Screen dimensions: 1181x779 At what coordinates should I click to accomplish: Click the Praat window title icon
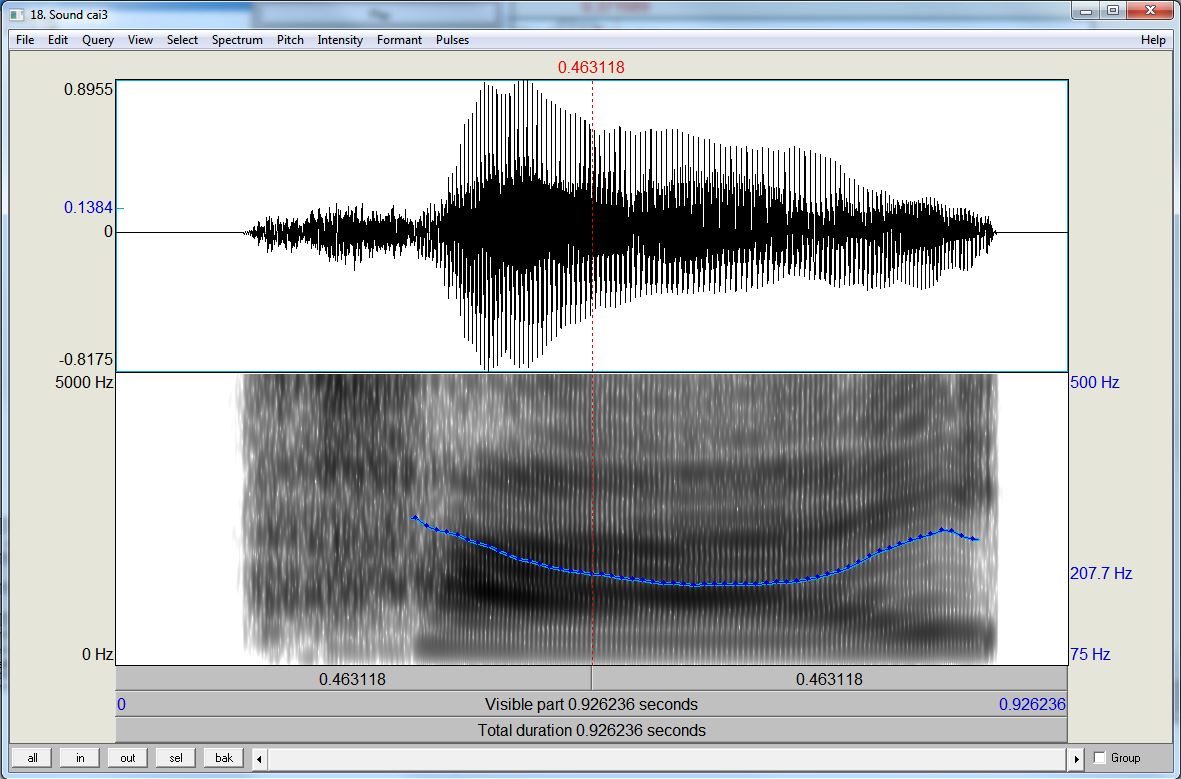click(17, 14)
